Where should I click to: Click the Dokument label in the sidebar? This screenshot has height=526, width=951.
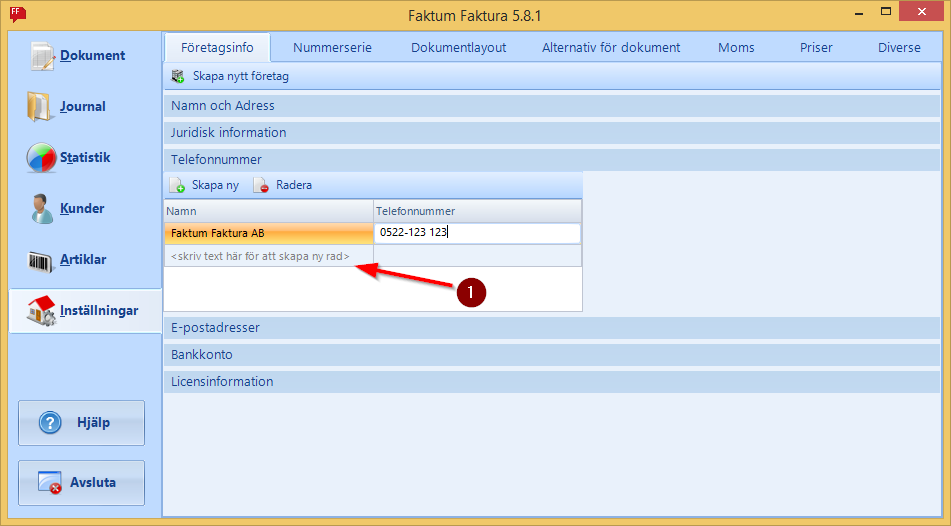[93, 55]
